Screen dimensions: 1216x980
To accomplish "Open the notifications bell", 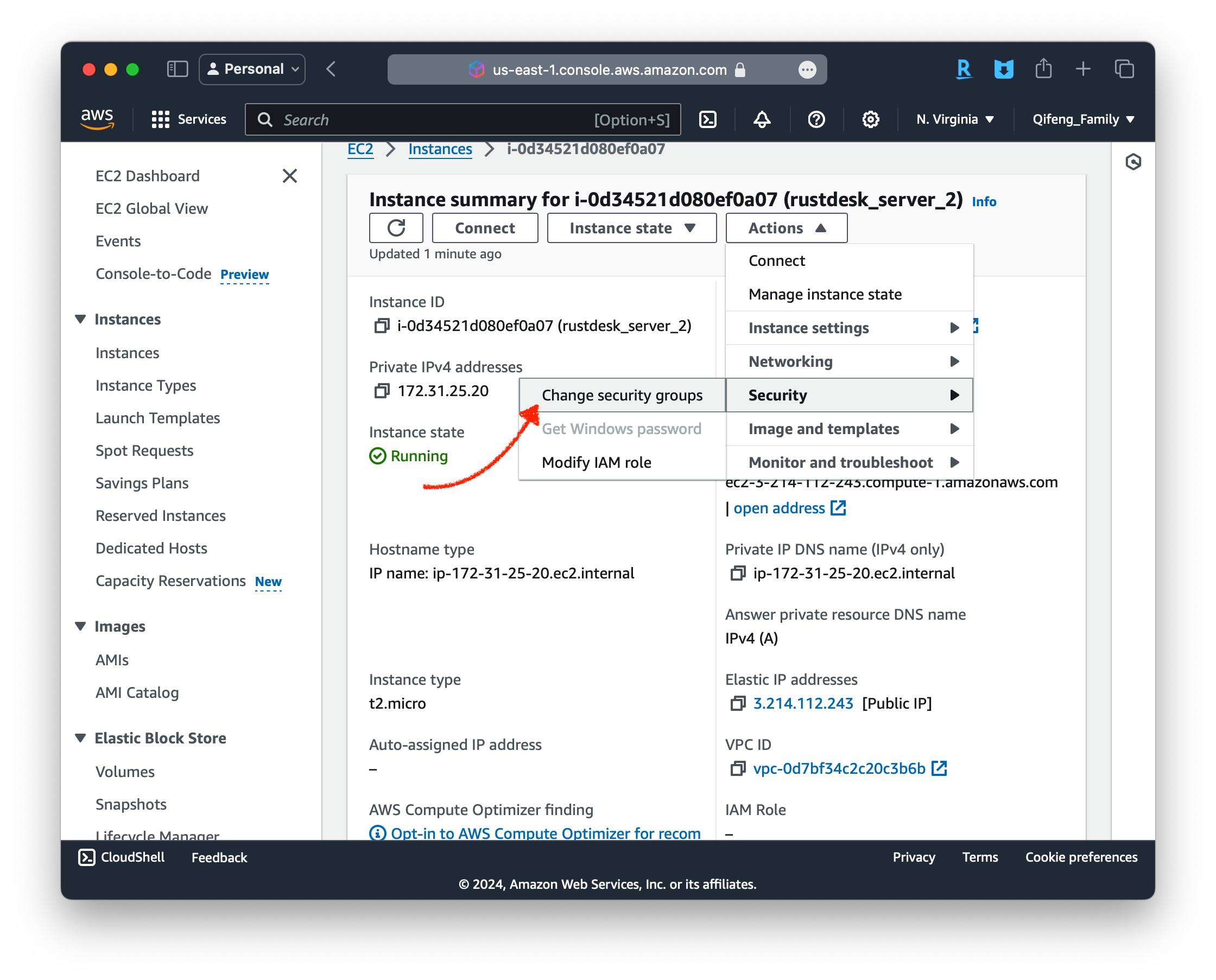I will (x=762, y=119).
